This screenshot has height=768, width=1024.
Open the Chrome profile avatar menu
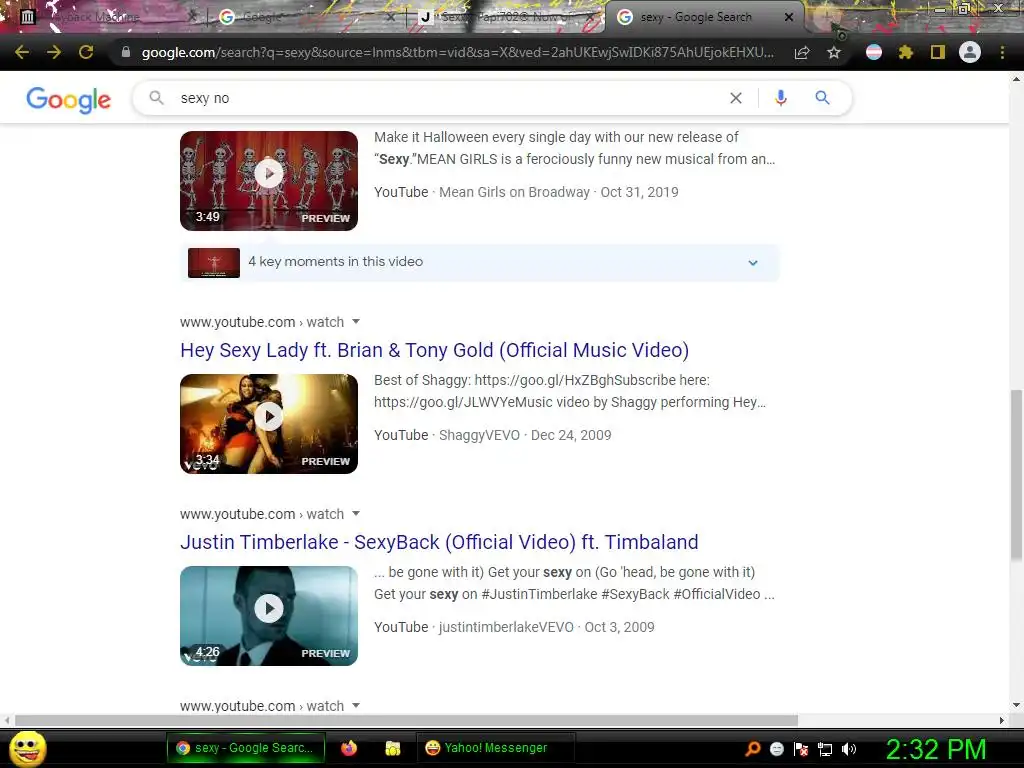(970, 52)
